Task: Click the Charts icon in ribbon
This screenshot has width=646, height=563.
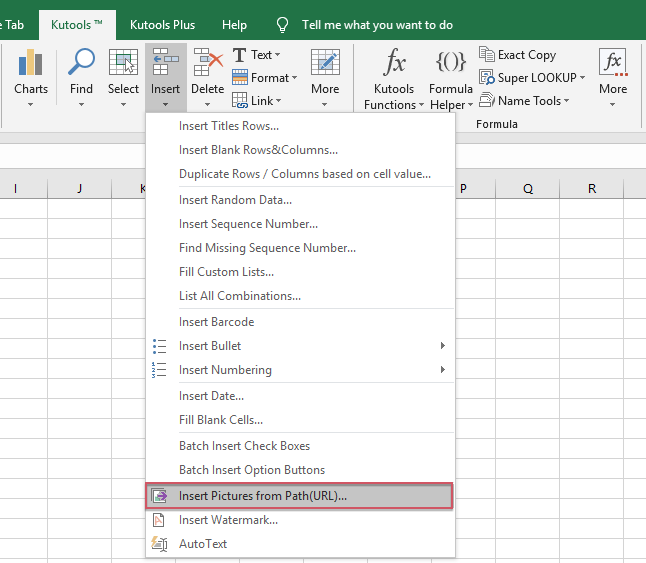Action: 31,64
